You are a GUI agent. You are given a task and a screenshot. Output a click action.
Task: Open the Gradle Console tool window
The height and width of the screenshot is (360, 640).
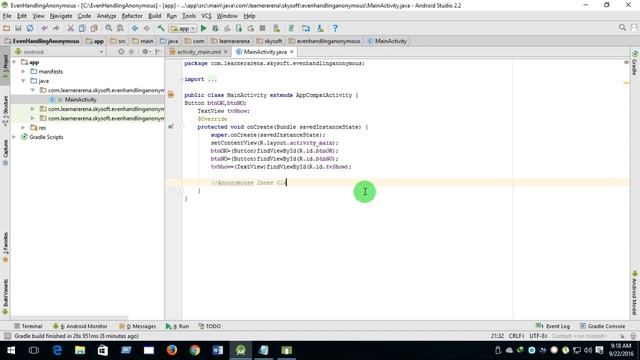[x=602, y=326]
